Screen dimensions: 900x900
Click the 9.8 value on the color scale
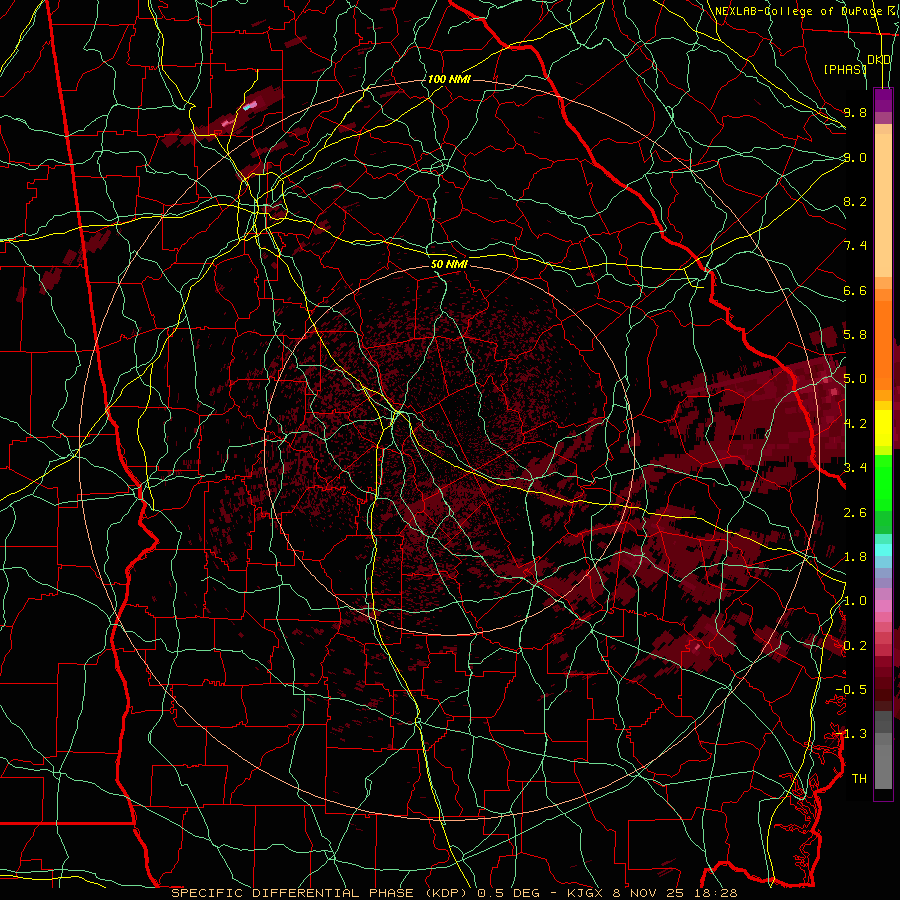pos(855,112)
